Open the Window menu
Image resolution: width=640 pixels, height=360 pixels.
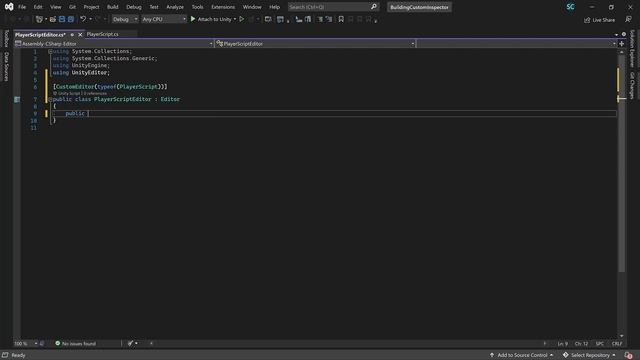click(x=252, y=7)
